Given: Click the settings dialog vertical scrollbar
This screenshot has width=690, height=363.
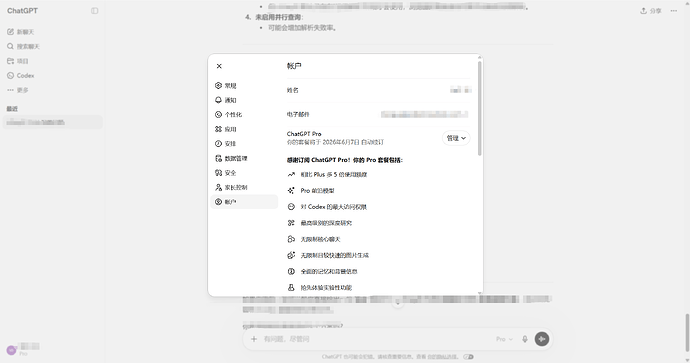Looking at the screenshot, I should (x=480, y=108).
